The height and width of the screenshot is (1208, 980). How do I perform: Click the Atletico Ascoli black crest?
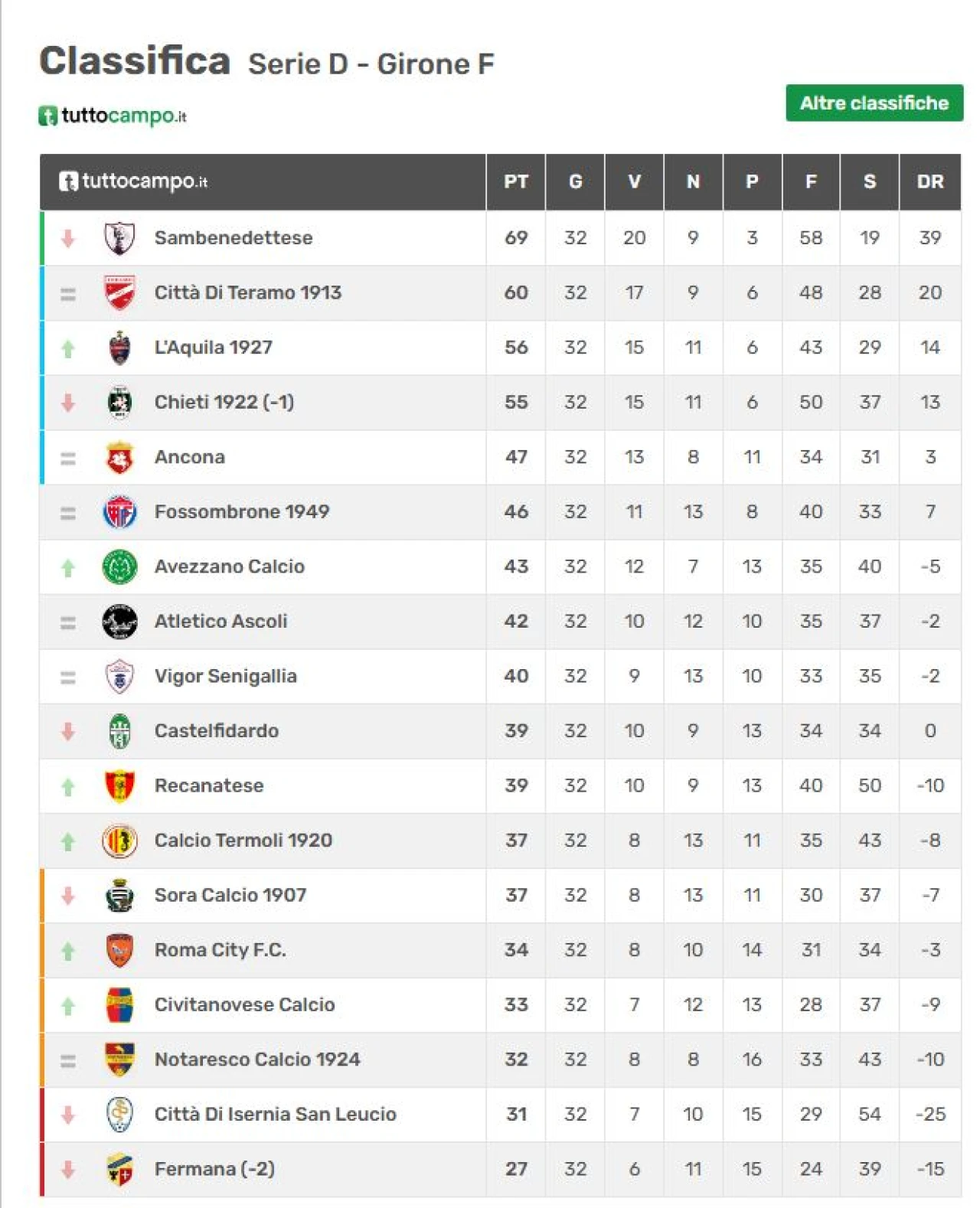click(x=119, y=622)
